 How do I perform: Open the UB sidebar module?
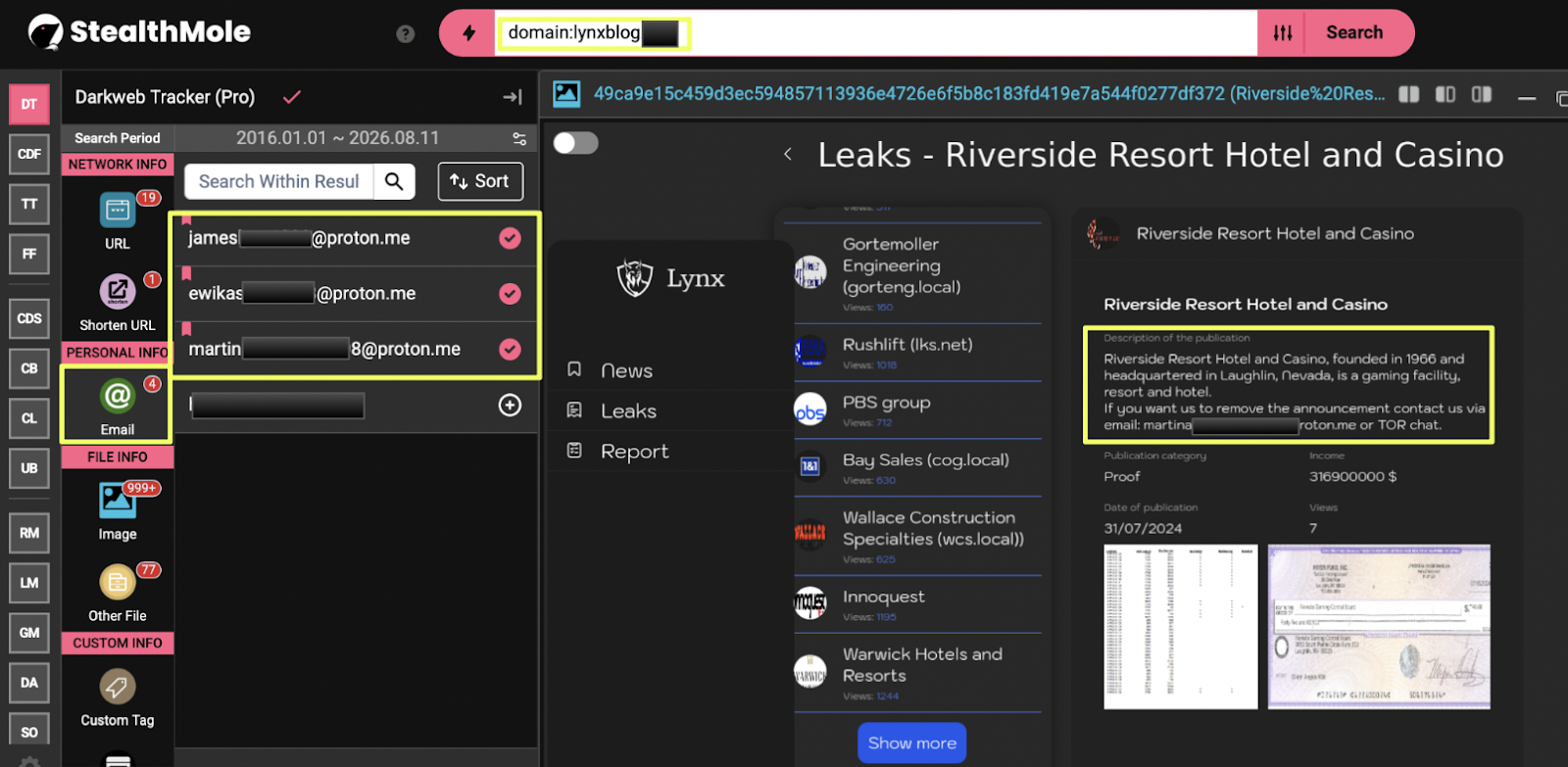coord(29,468)
